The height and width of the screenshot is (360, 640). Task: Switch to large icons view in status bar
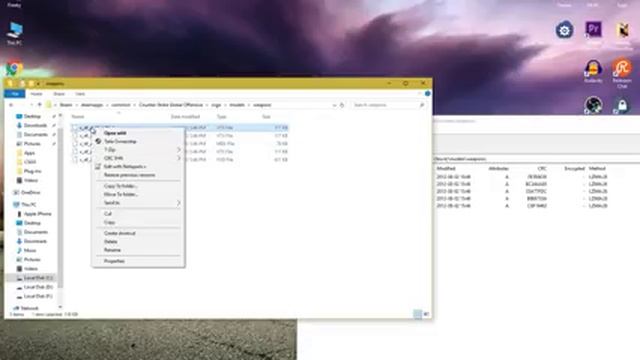pos(426,314)
